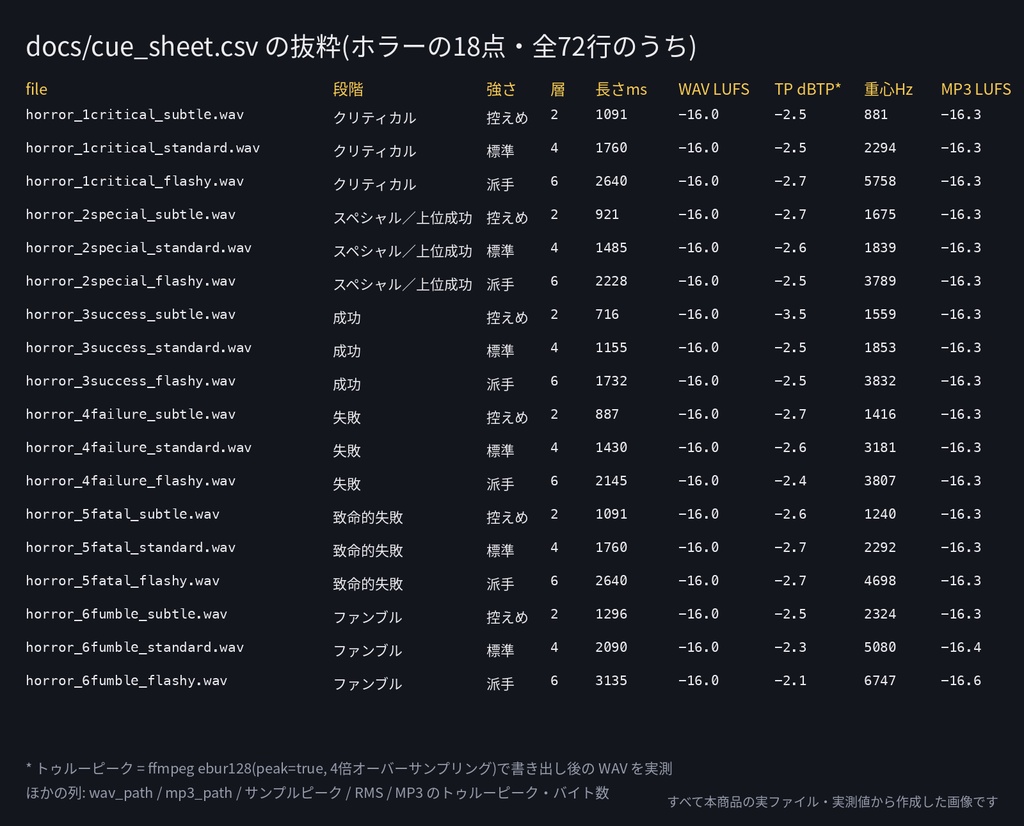This screenshot has height=826, width=1024.
Task: Click '失敗' in horror_4failure_flashy.wav row
Action: point(347,484)
